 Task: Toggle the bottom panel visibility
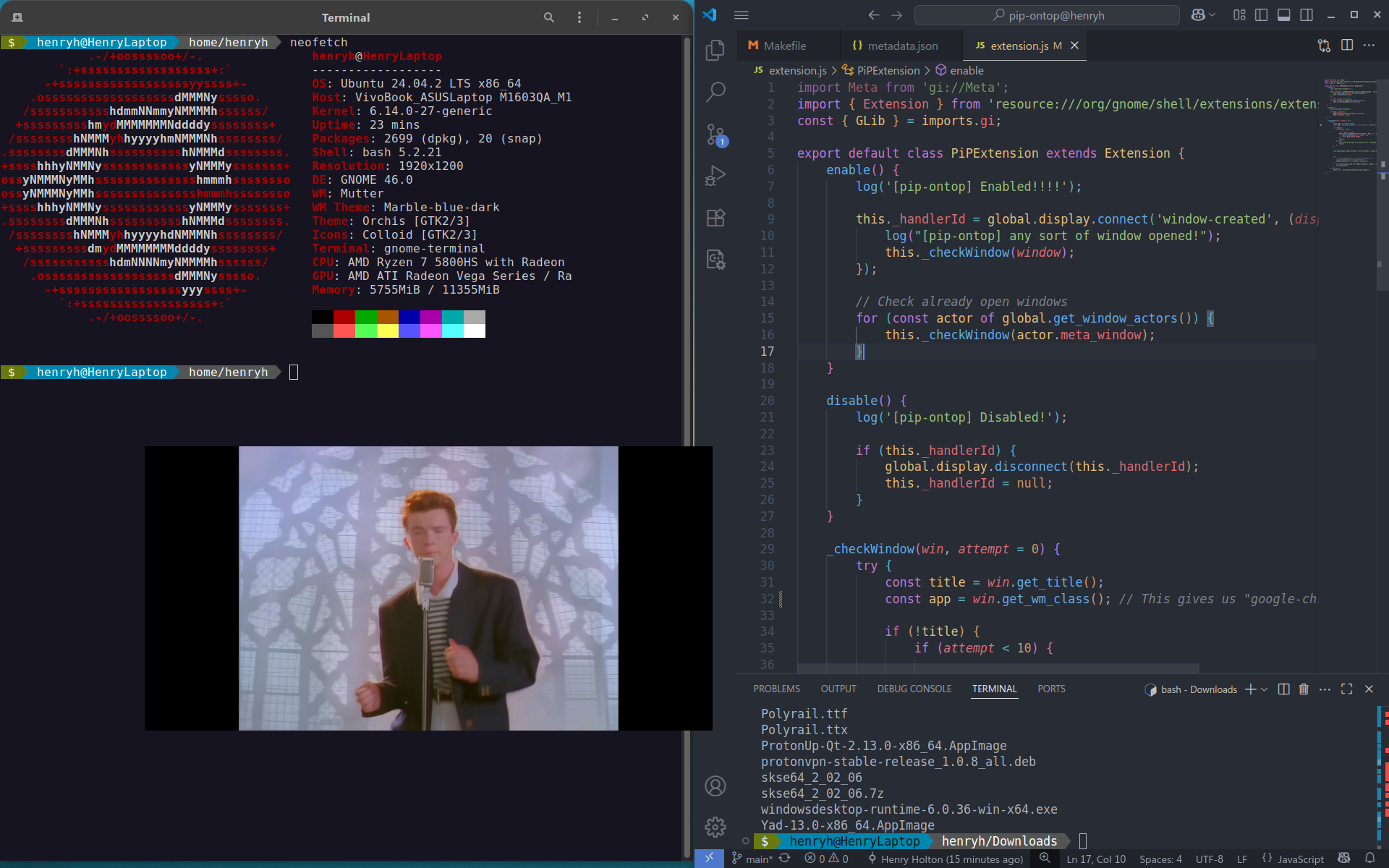[x=1284, y=15]
